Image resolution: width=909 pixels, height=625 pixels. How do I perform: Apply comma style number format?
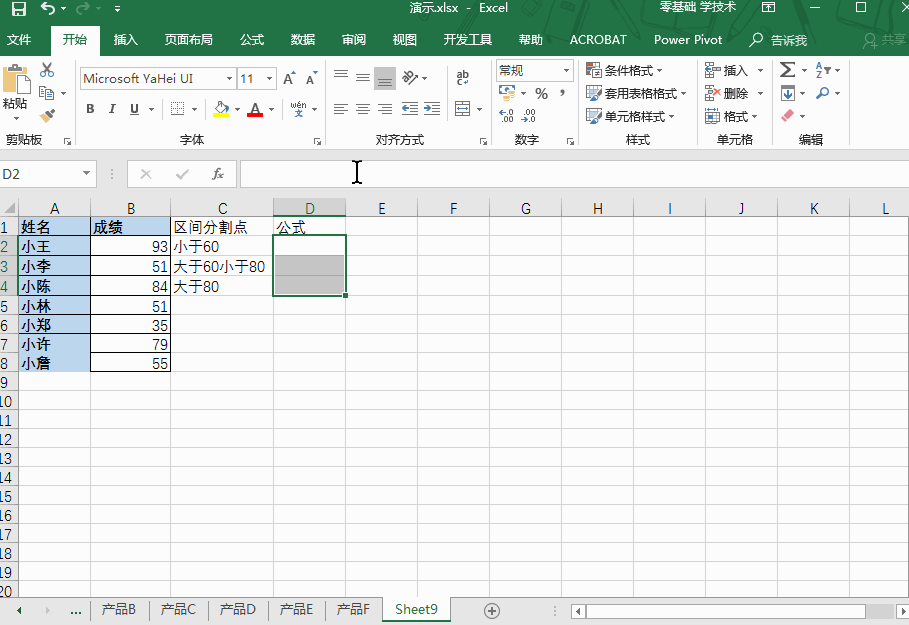pos(562,93)
